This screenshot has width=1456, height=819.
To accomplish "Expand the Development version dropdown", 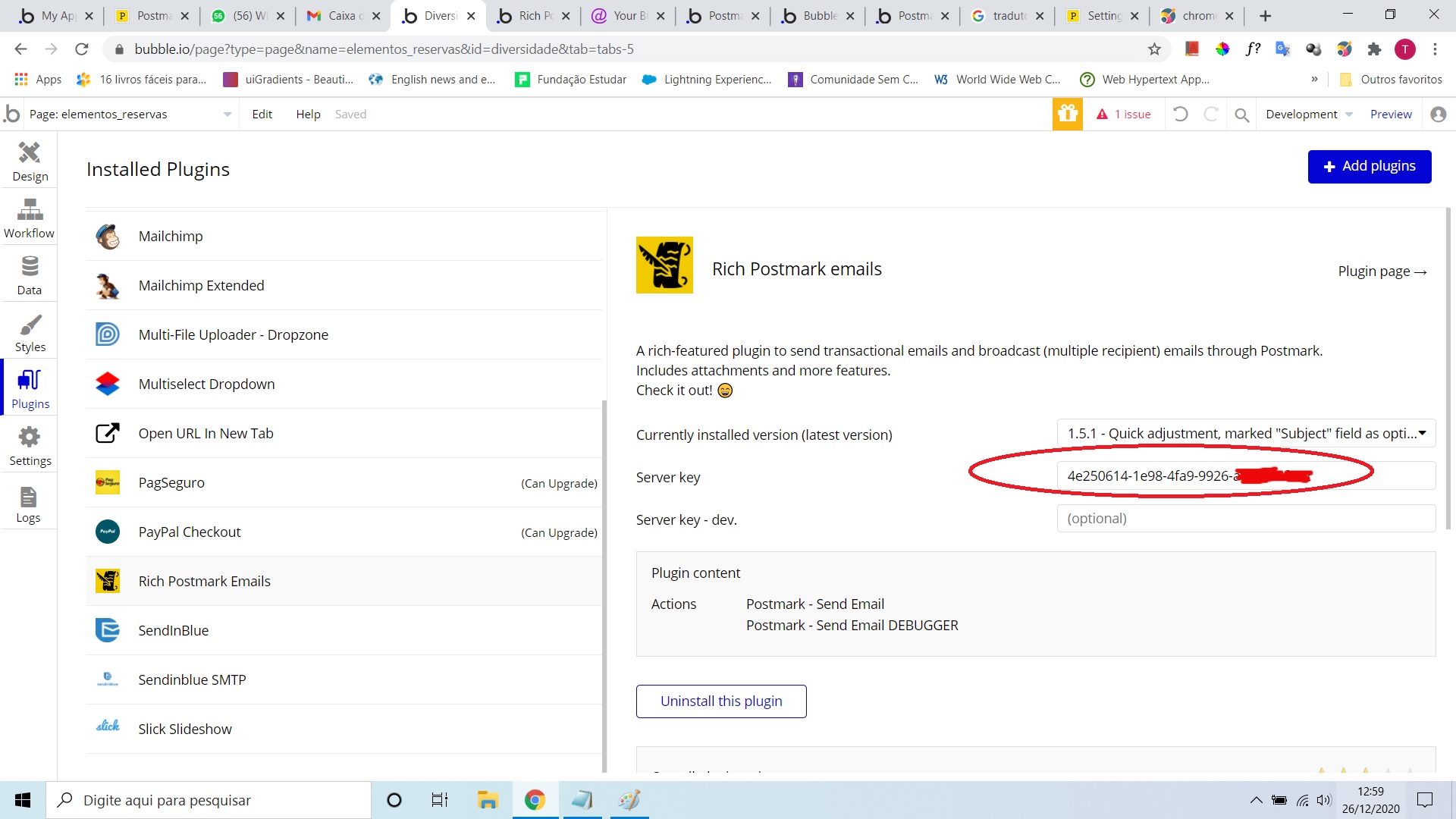I will [x=1309, y=114].
